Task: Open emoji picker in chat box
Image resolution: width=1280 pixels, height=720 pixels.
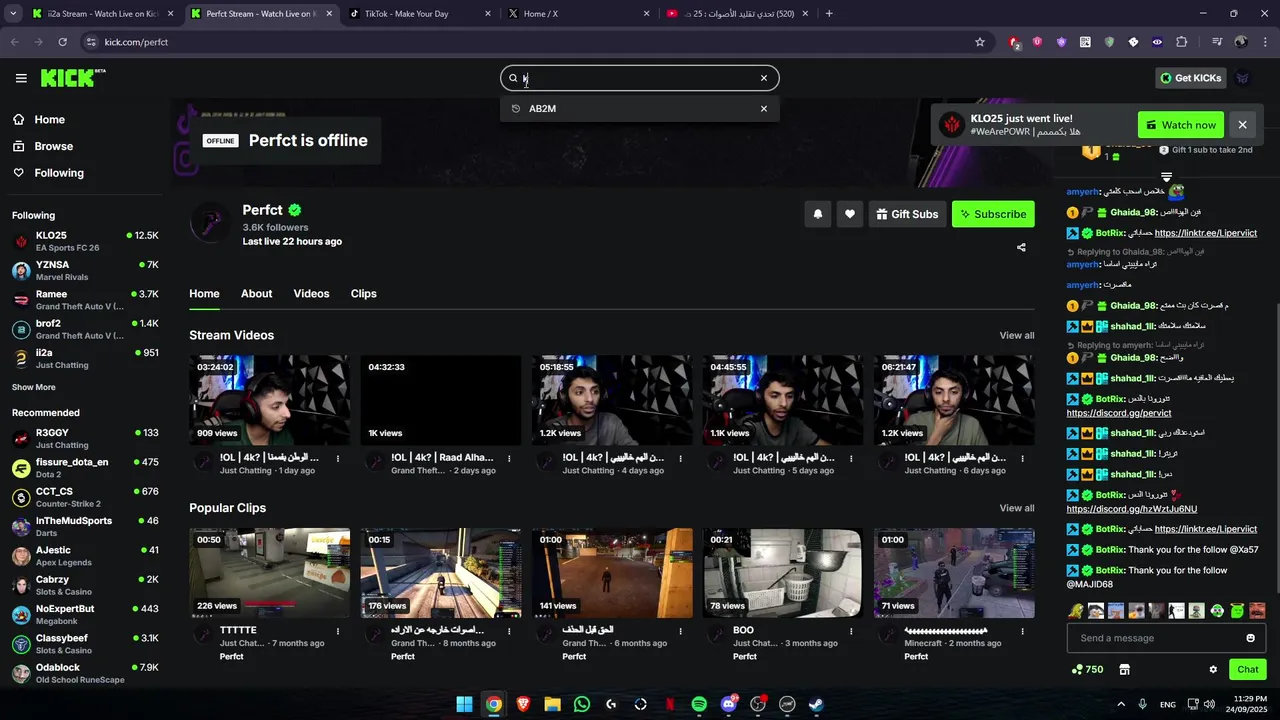Action: [1250, 638]
